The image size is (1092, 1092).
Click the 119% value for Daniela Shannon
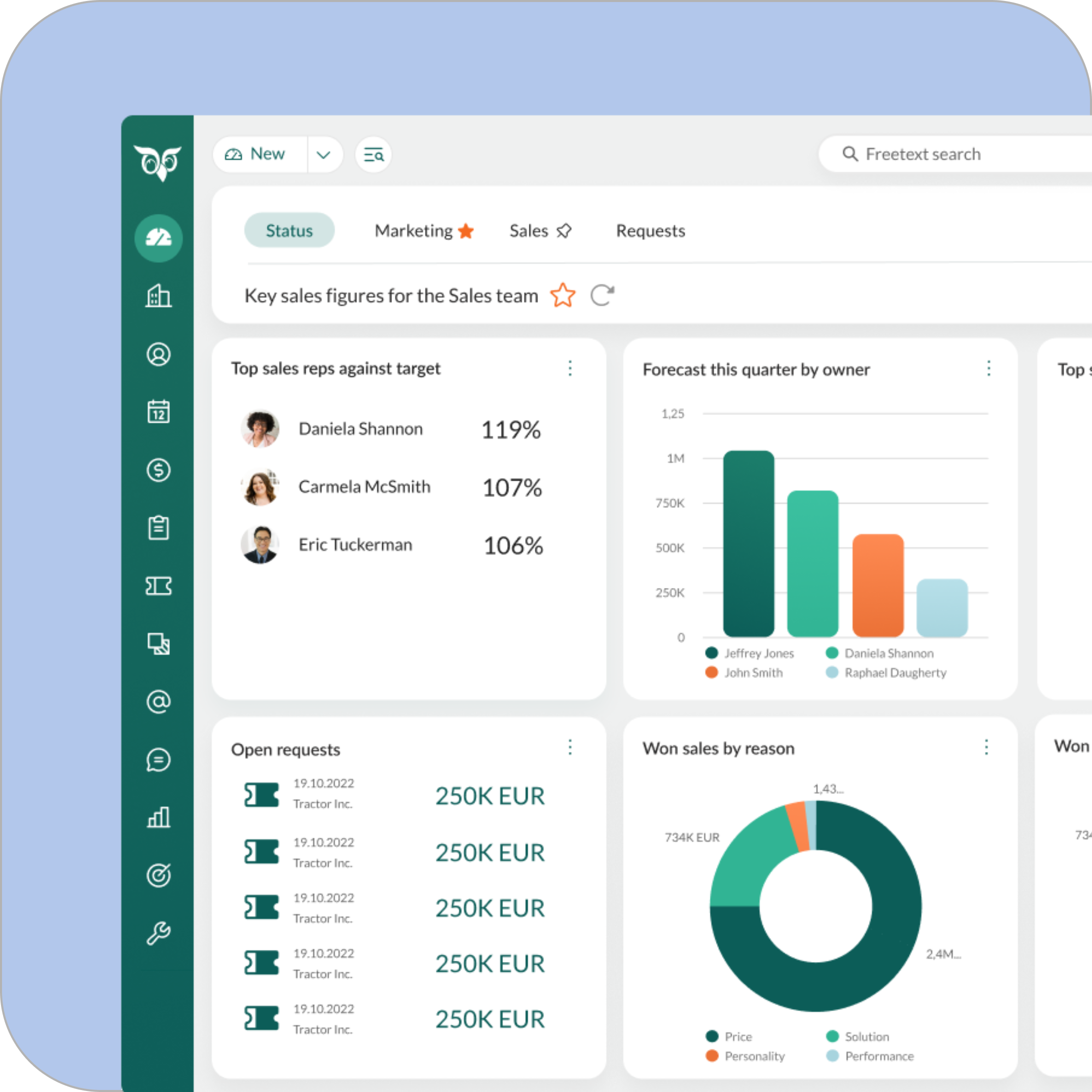[x=511, y=430]
